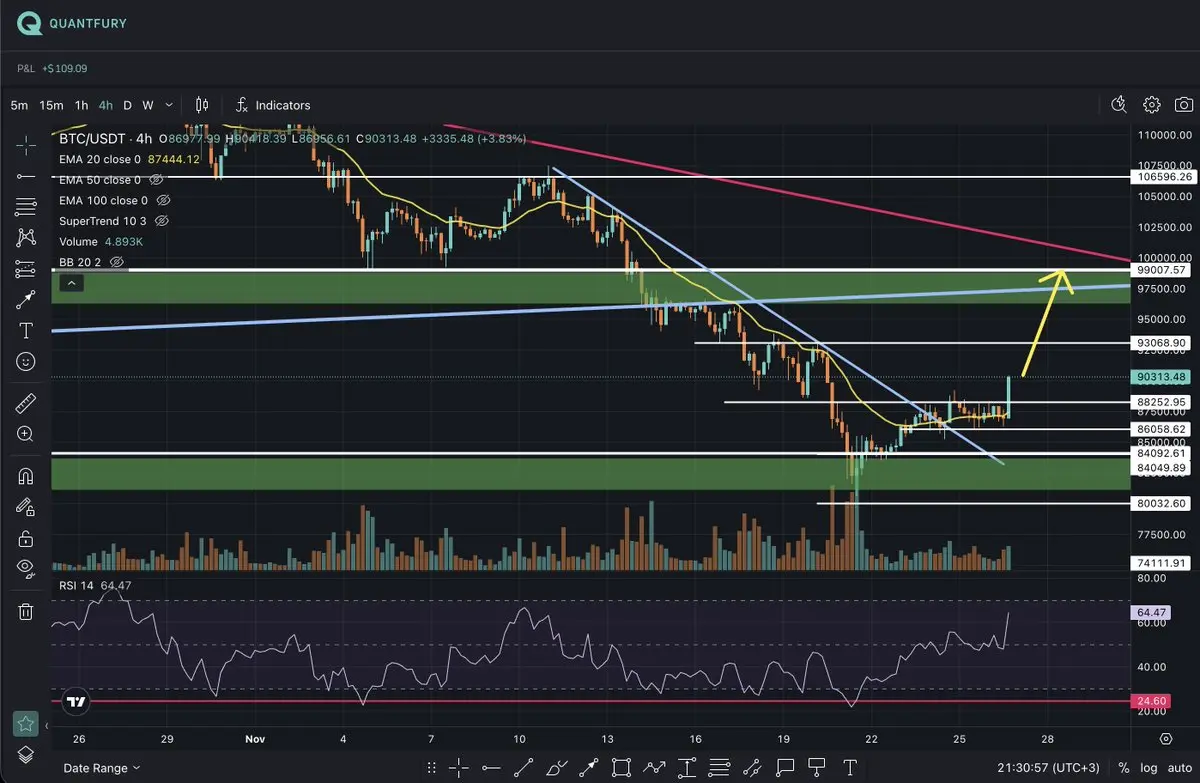The height and width of the screenshot is (783, 1200).
Task: Open the emoji icons tool
Action: coord(27,361)
